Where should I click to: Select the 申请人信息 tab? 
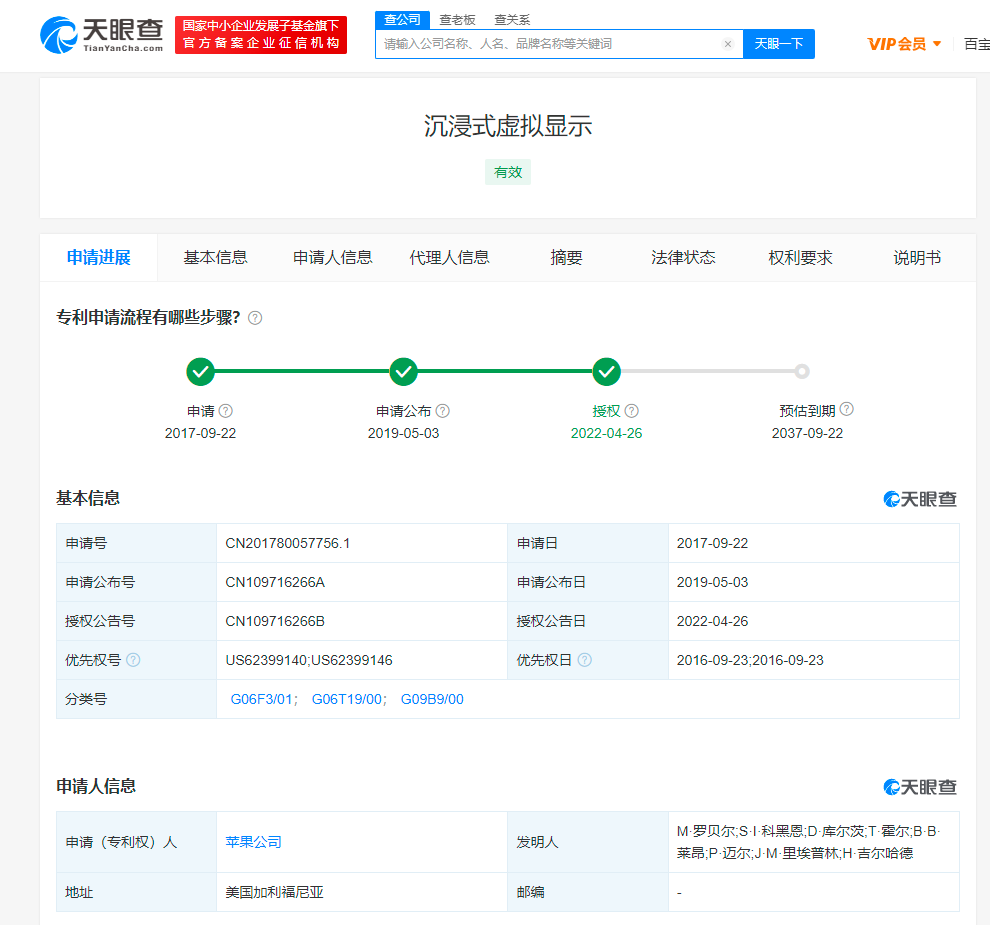coord(333,258)
